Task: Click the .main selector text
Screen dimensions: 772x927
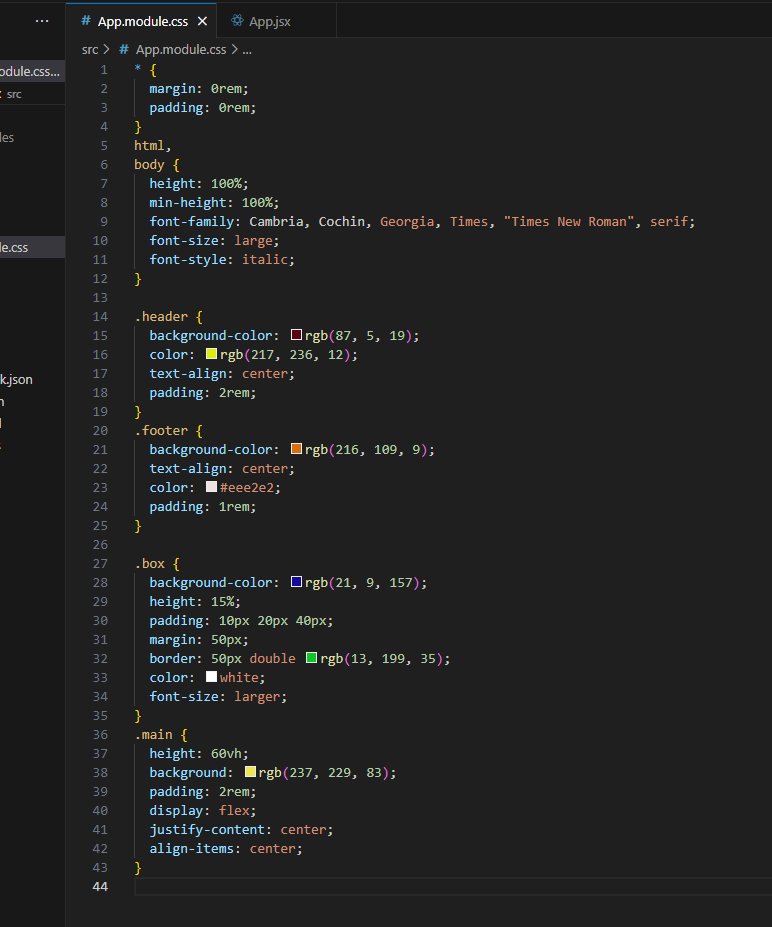Action: 154,735
